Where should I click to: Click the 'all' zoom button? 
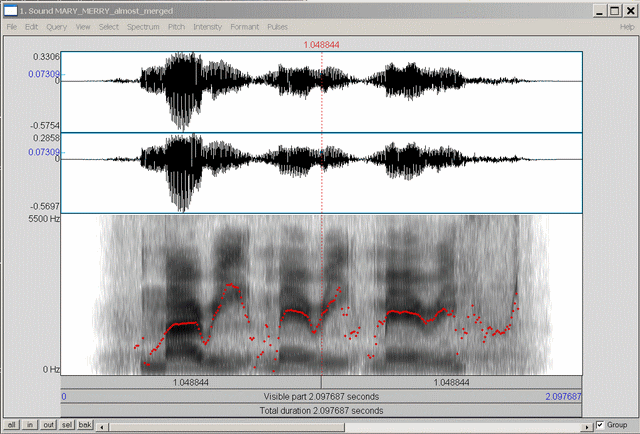tap(14, 425)
